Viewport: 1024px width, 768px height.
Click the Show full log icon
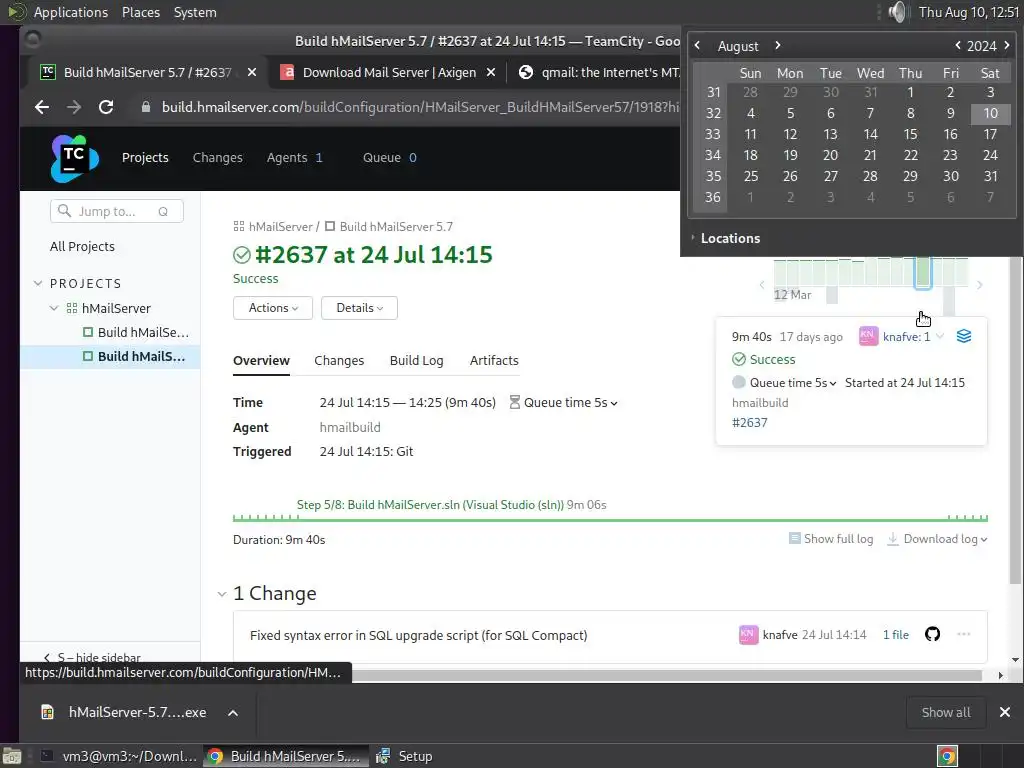pyautogui.click(x=794, y=539)
